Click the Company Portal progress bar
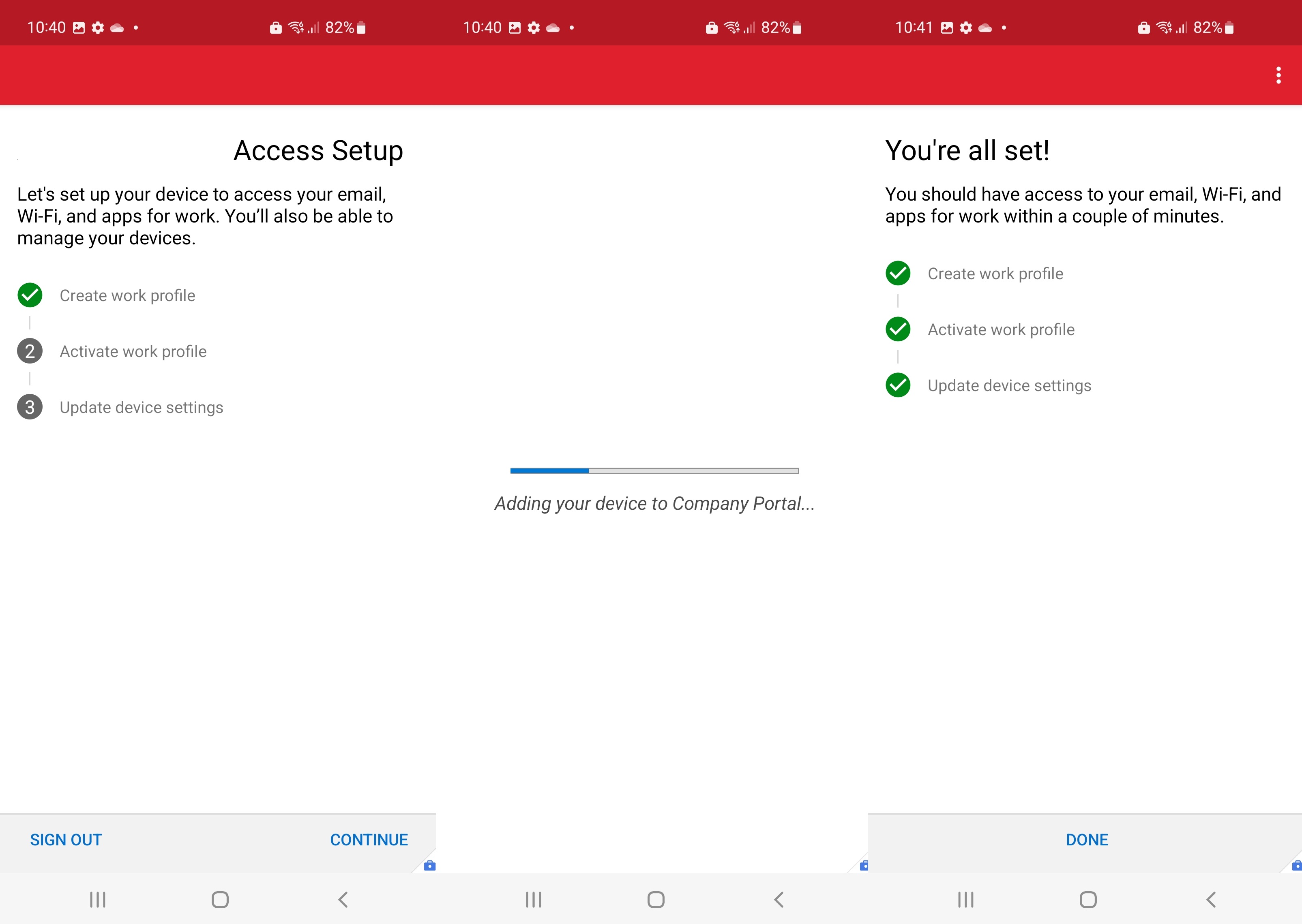Image resolution: width=1302 pixels, height=924 pixels. [655, 471]
